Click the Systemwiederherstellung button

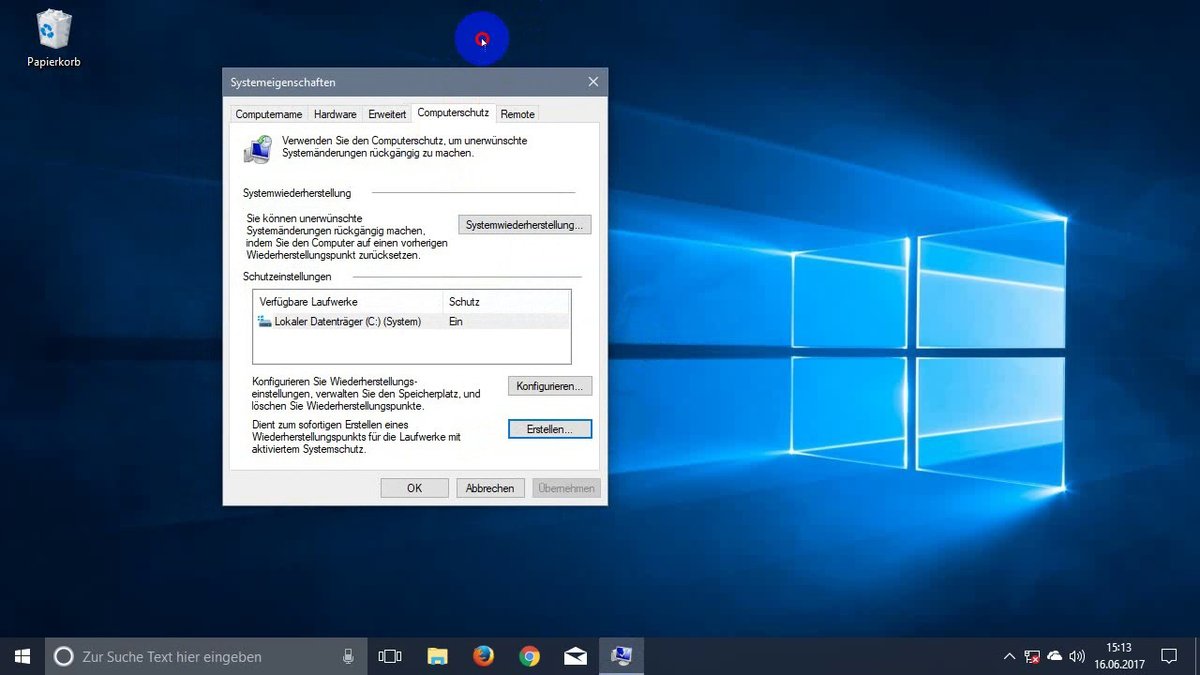(x=525, y=224)
